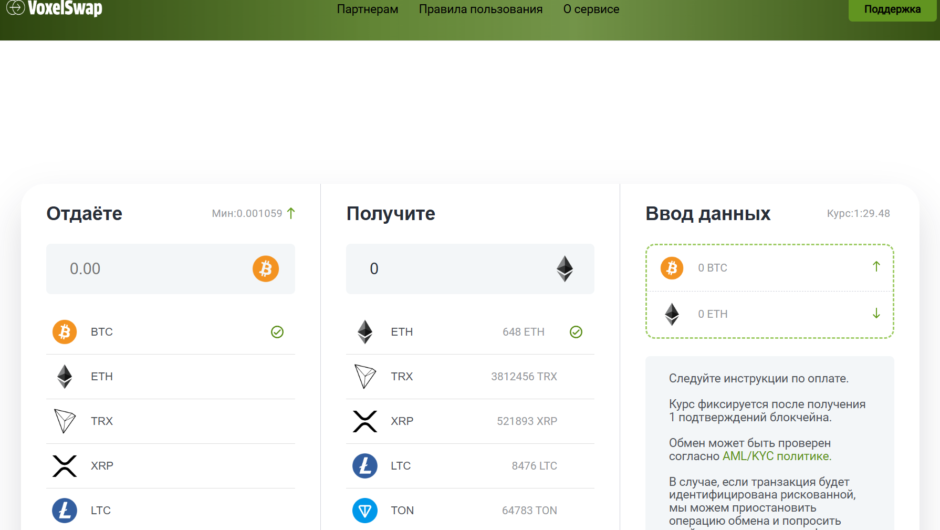Open the Партнерам menu item

[367, 9]
